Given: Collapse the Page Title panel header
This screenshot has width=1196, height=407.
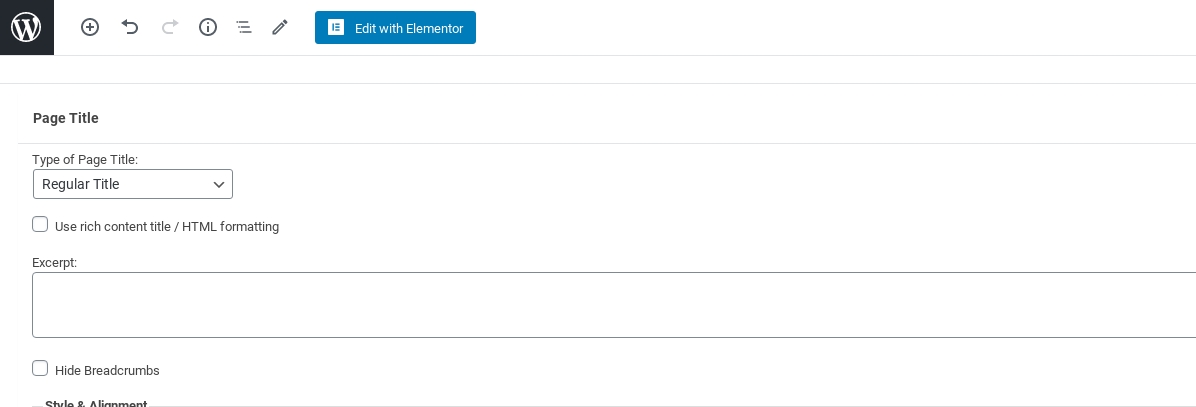Looking at the screenshot, I should [x=66, y=118].
